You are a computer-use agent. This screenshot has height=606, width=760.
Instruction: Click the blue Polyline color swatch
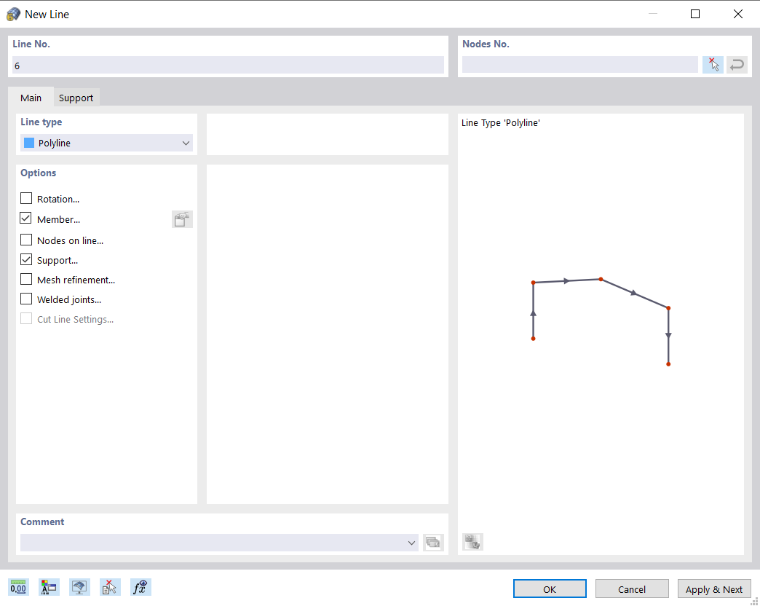point(29,143)
